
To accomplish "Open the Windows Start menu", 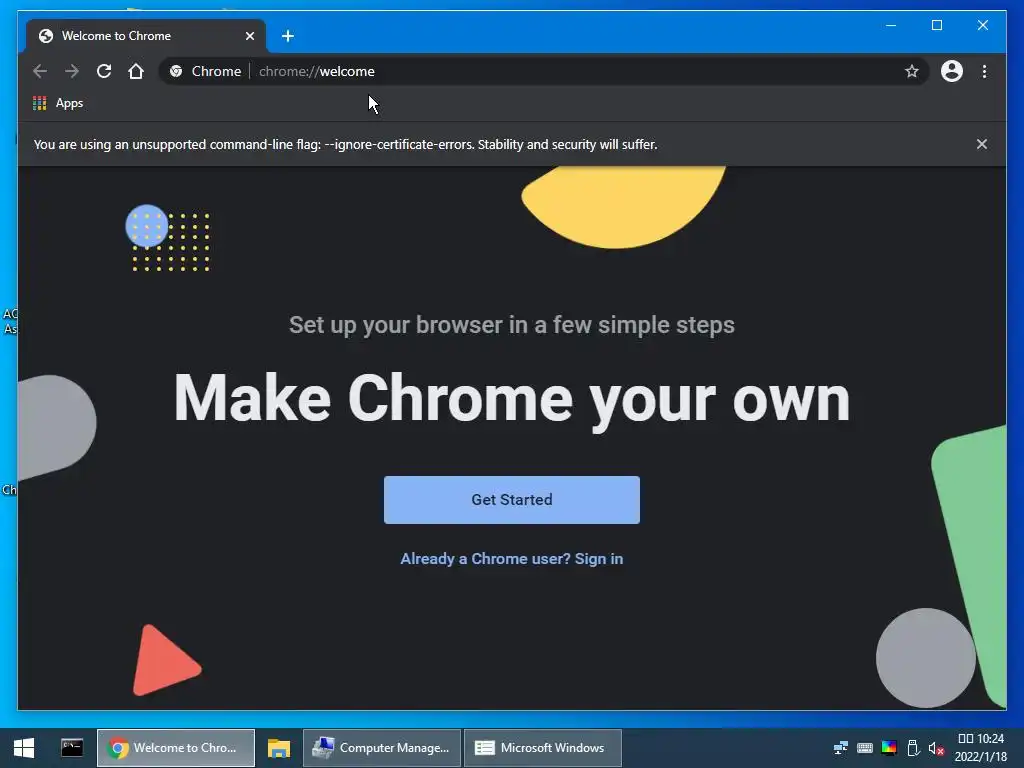I will [24, 748].
